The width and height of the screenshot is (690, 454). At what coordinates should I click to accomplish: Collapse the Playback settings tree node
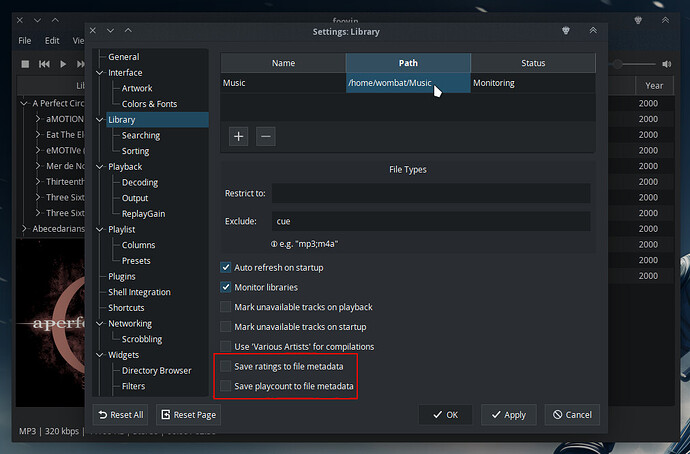(x=99, y=167)
